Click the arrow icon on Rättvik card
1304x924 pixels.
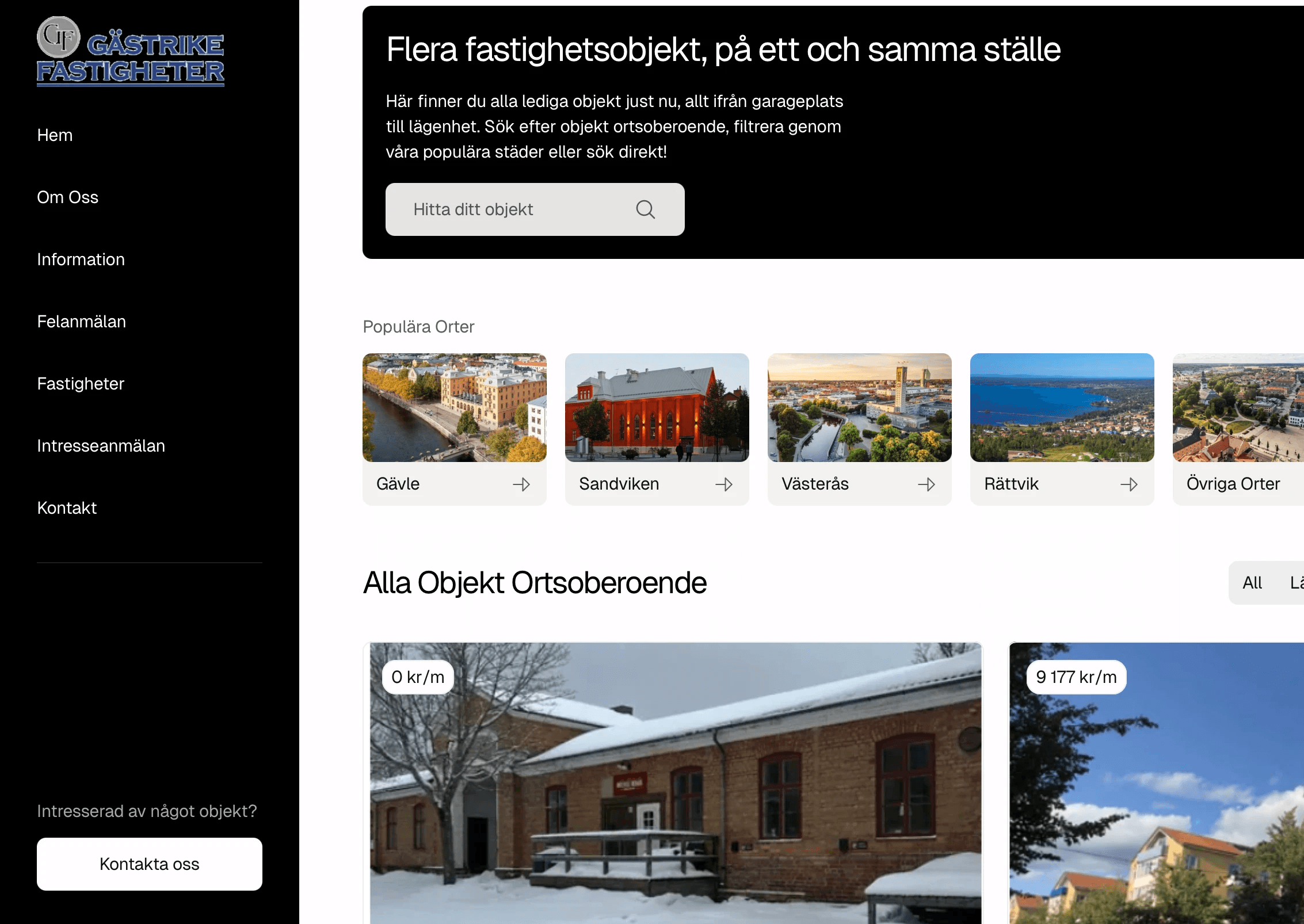pyautogui.click(x=1129, y=484)
